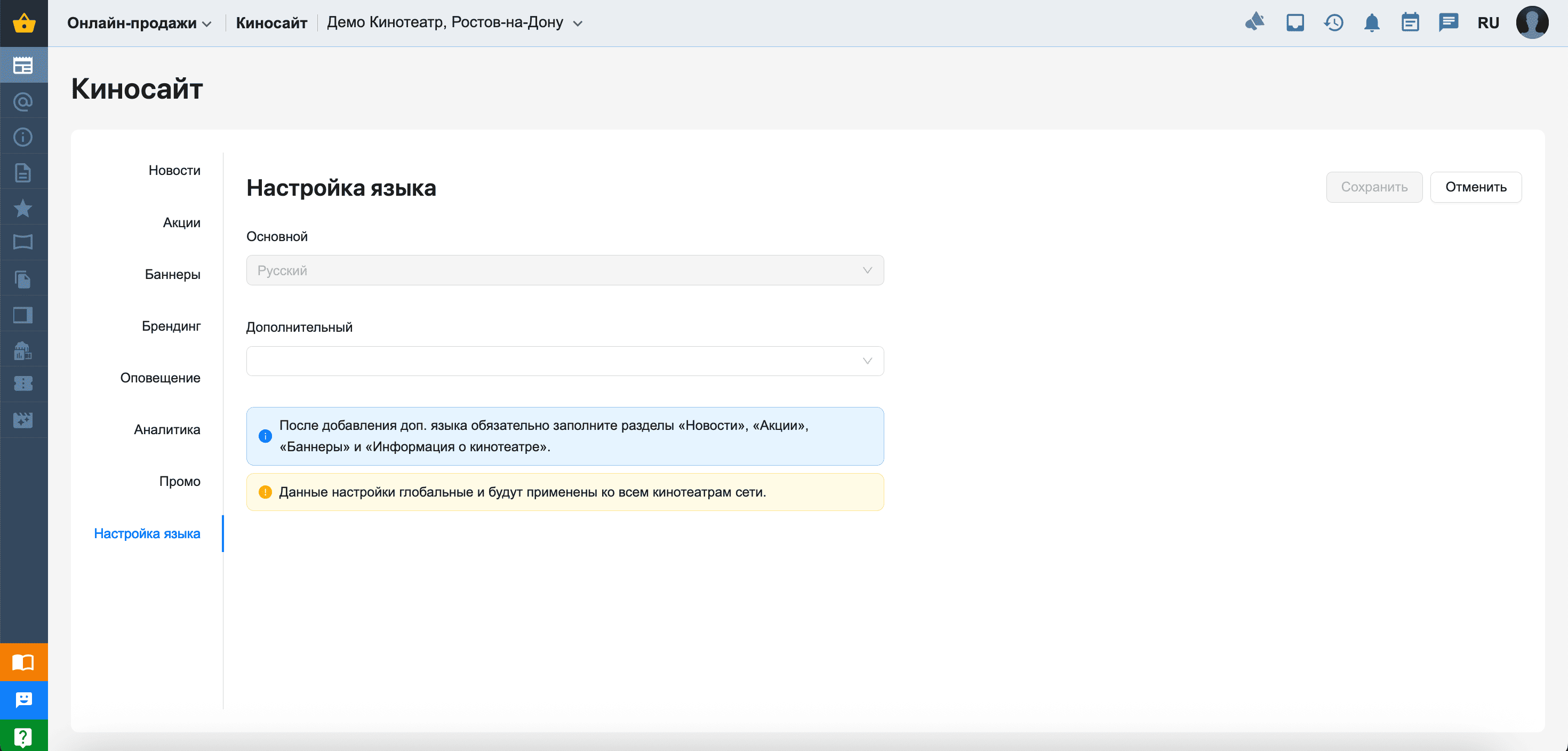The width and height of the screenshot is (1568, 751).
Task: Open the Дополнительный language dropdown
Action: (564, 361)
